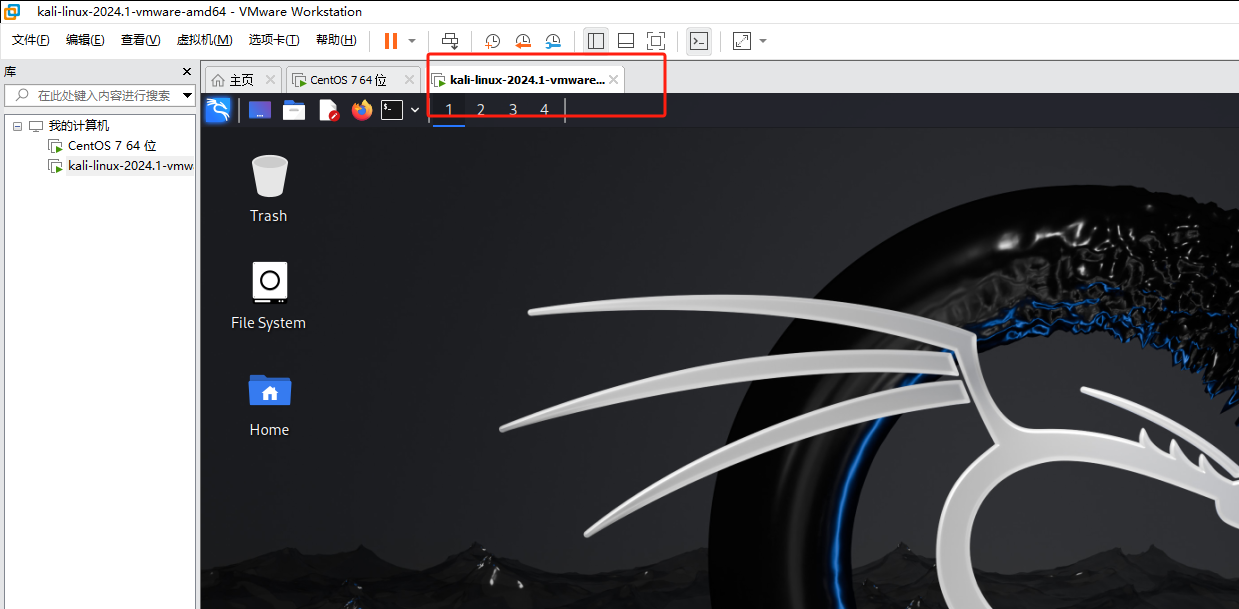Switch to the CentOS 7 64 位 tab
Image resolution: width=1239 pixels, height=609 pixels.
[x=348, y=80]
